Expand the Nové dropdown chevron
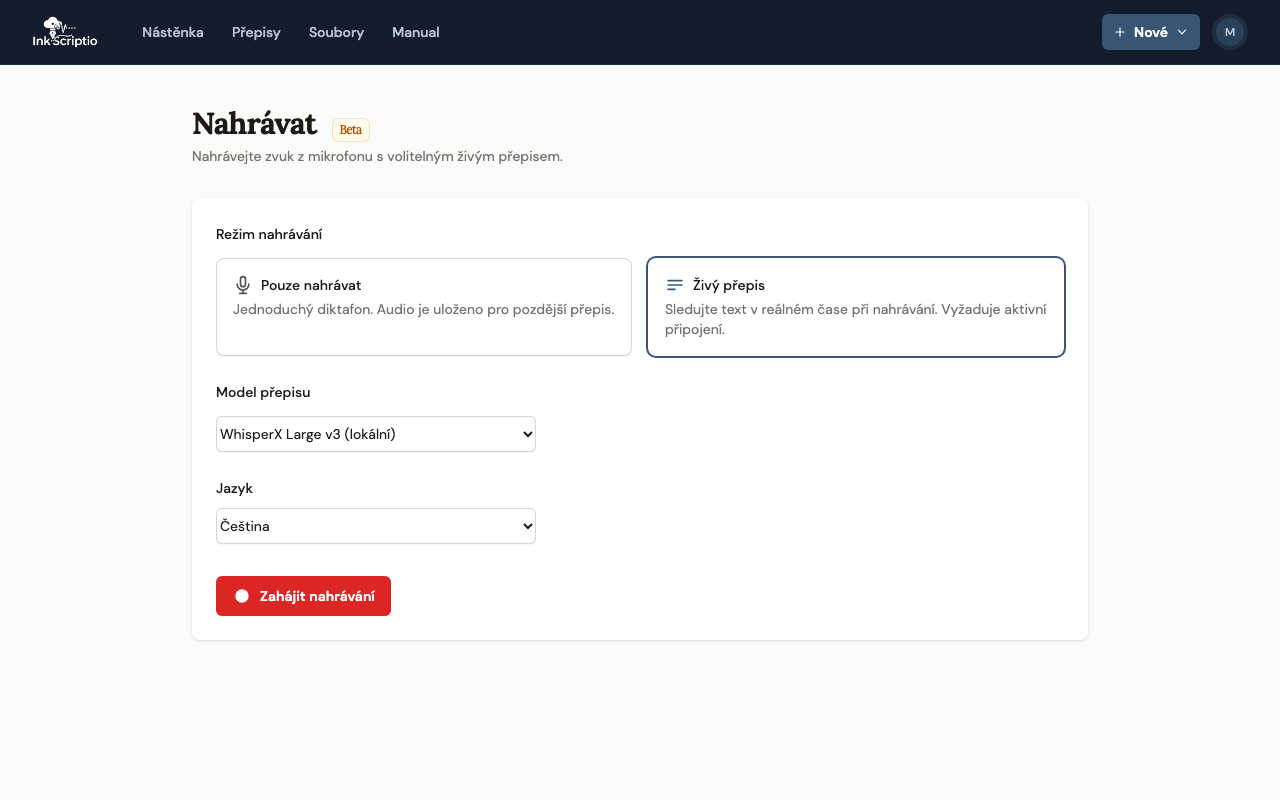The image size is (1280, 800). [x=1182, y=32]
